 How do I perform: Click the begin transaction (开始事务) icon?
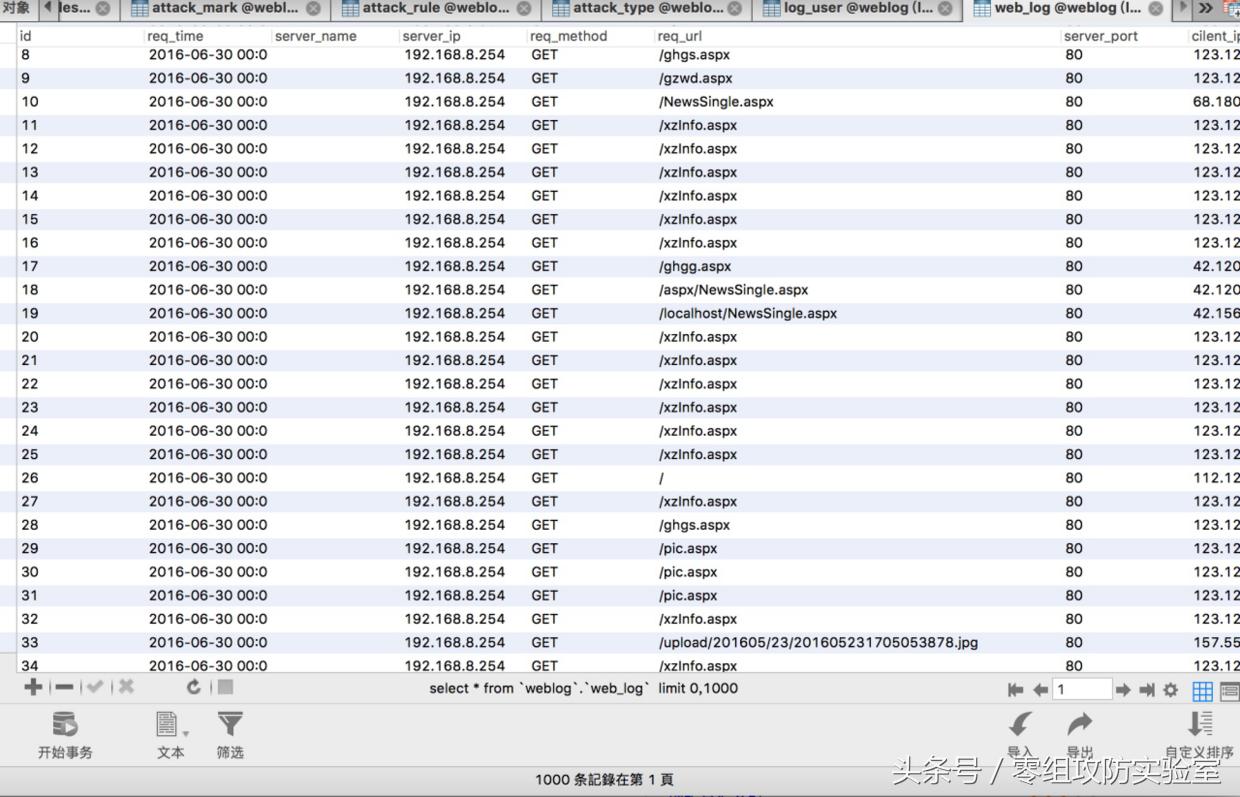[x=65, y=724]
